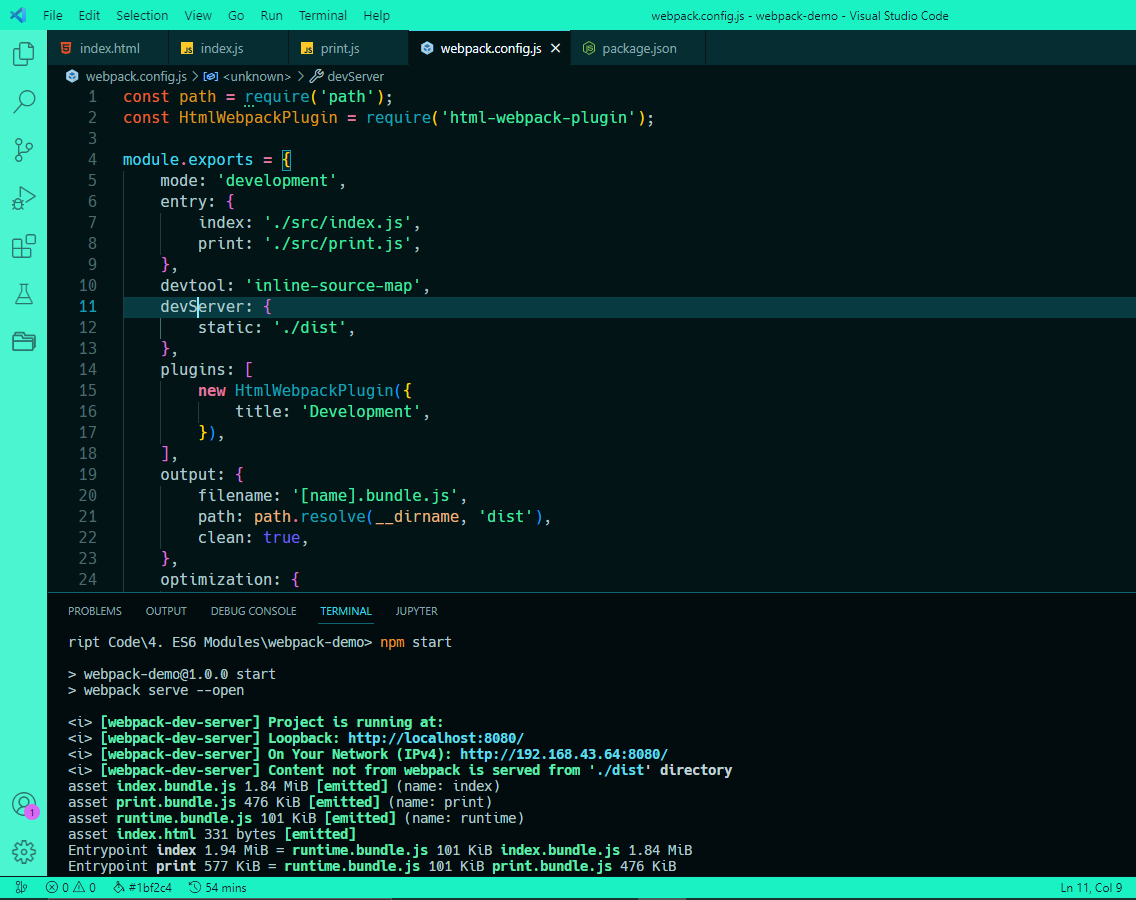This screenshot has height=900, width=1136.
Task: Click 'module.exports' on line 4
Action: tap(188, 159)
